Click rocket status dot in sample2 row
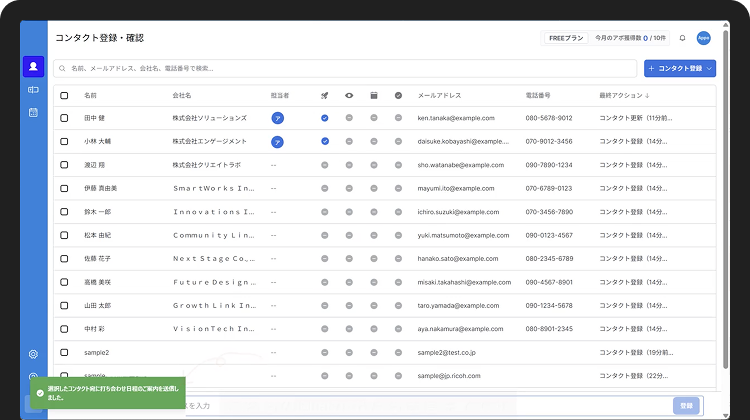This screenshot has width=750, height=420. (x=325, y=352)
